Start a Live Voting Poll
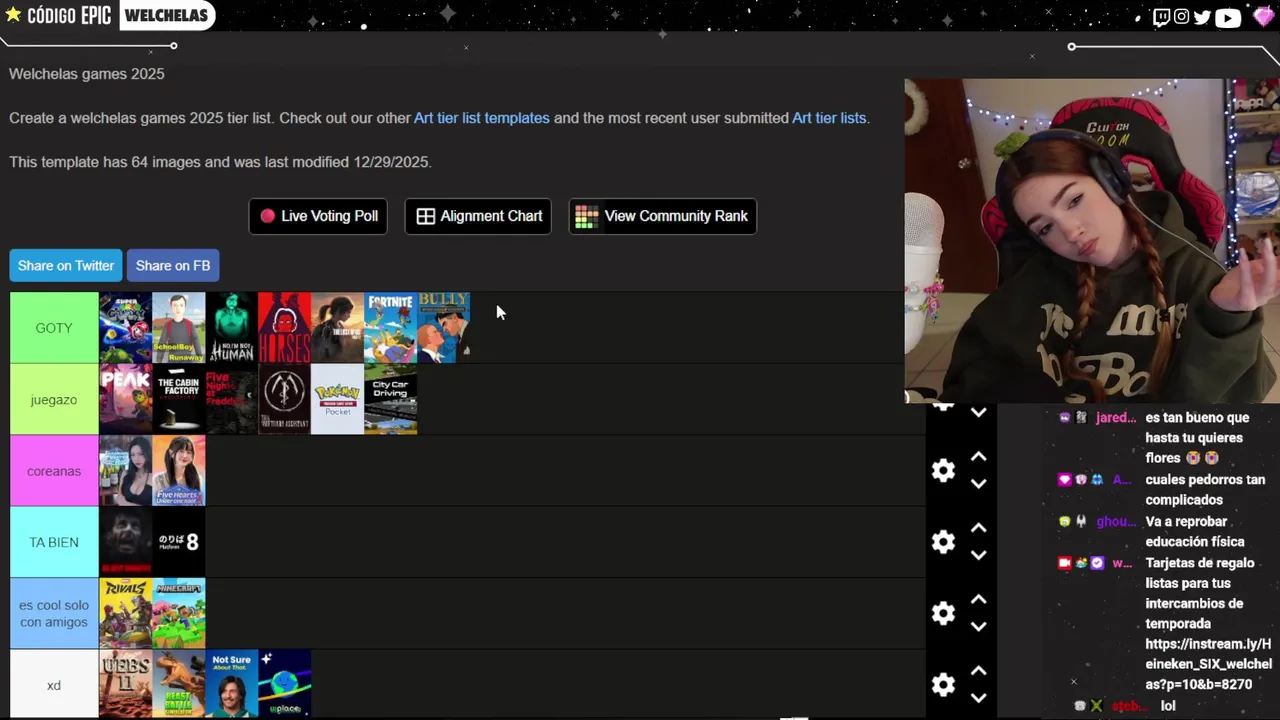This screenshot has height=720, width=1280. coord(318,216)
